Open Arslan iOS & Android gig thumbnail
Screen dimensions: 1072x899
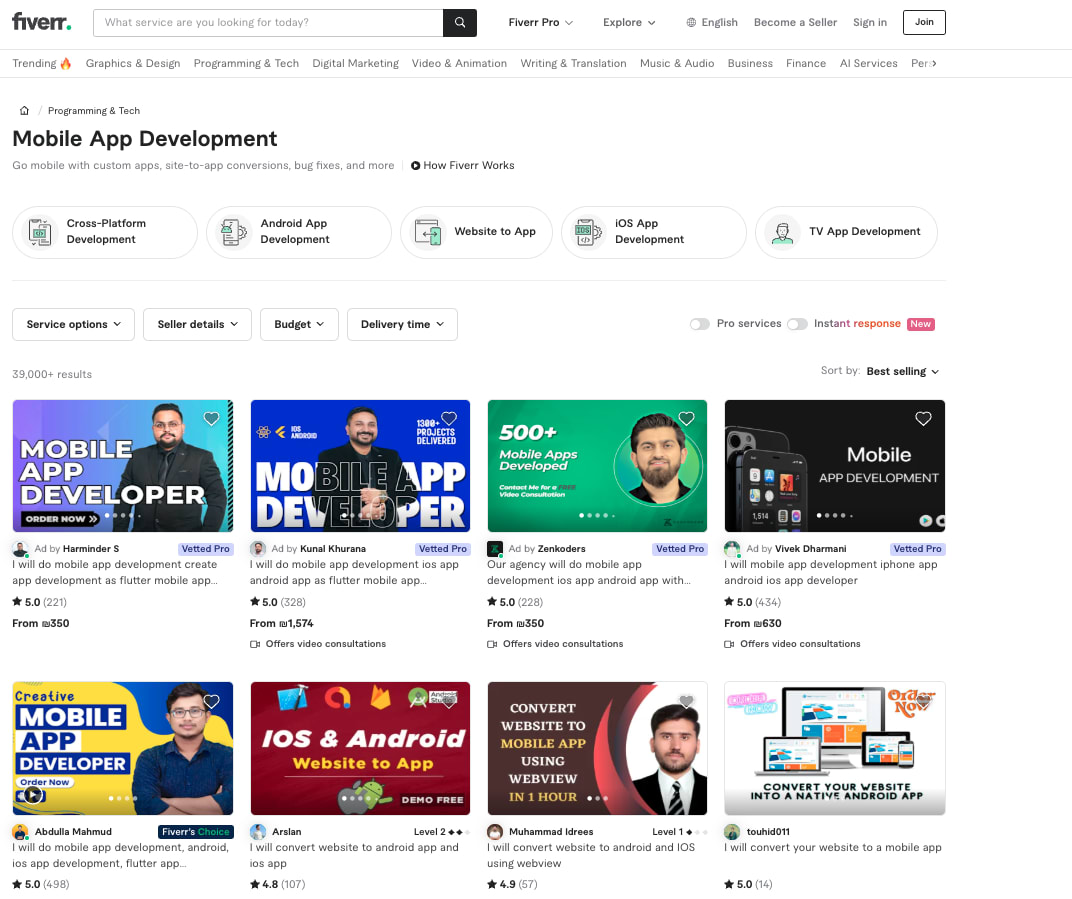pyautogui.click(x=360, y=748)
